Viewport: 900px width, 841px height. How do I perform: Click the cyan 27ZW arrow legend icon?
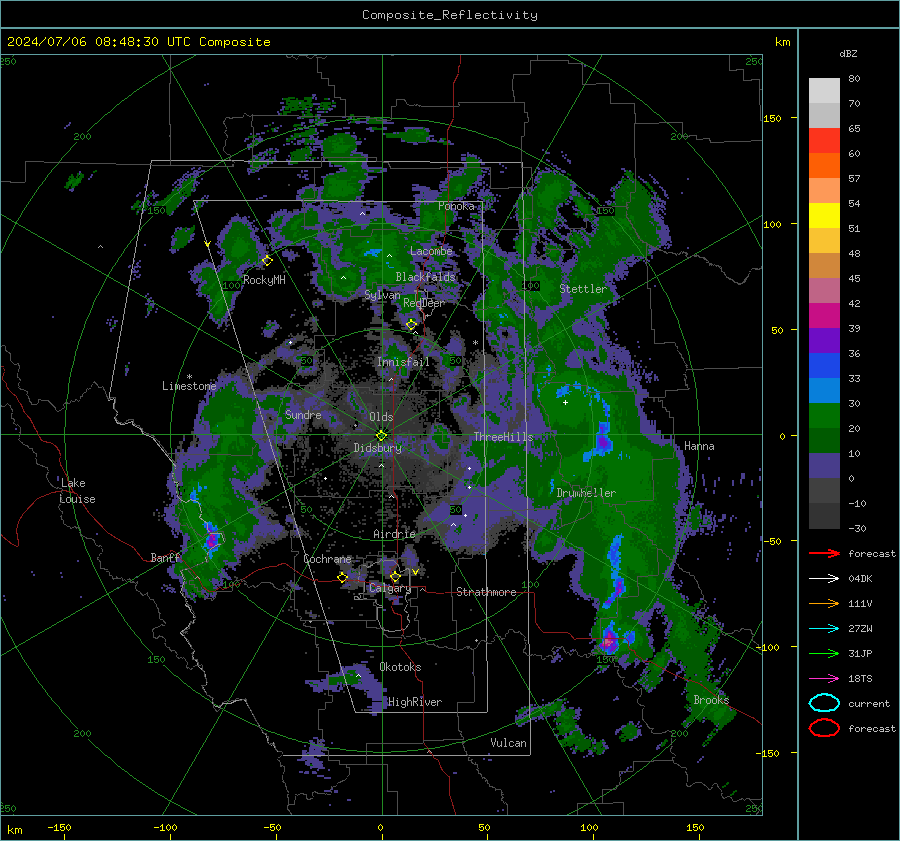[x=824, y=629]
